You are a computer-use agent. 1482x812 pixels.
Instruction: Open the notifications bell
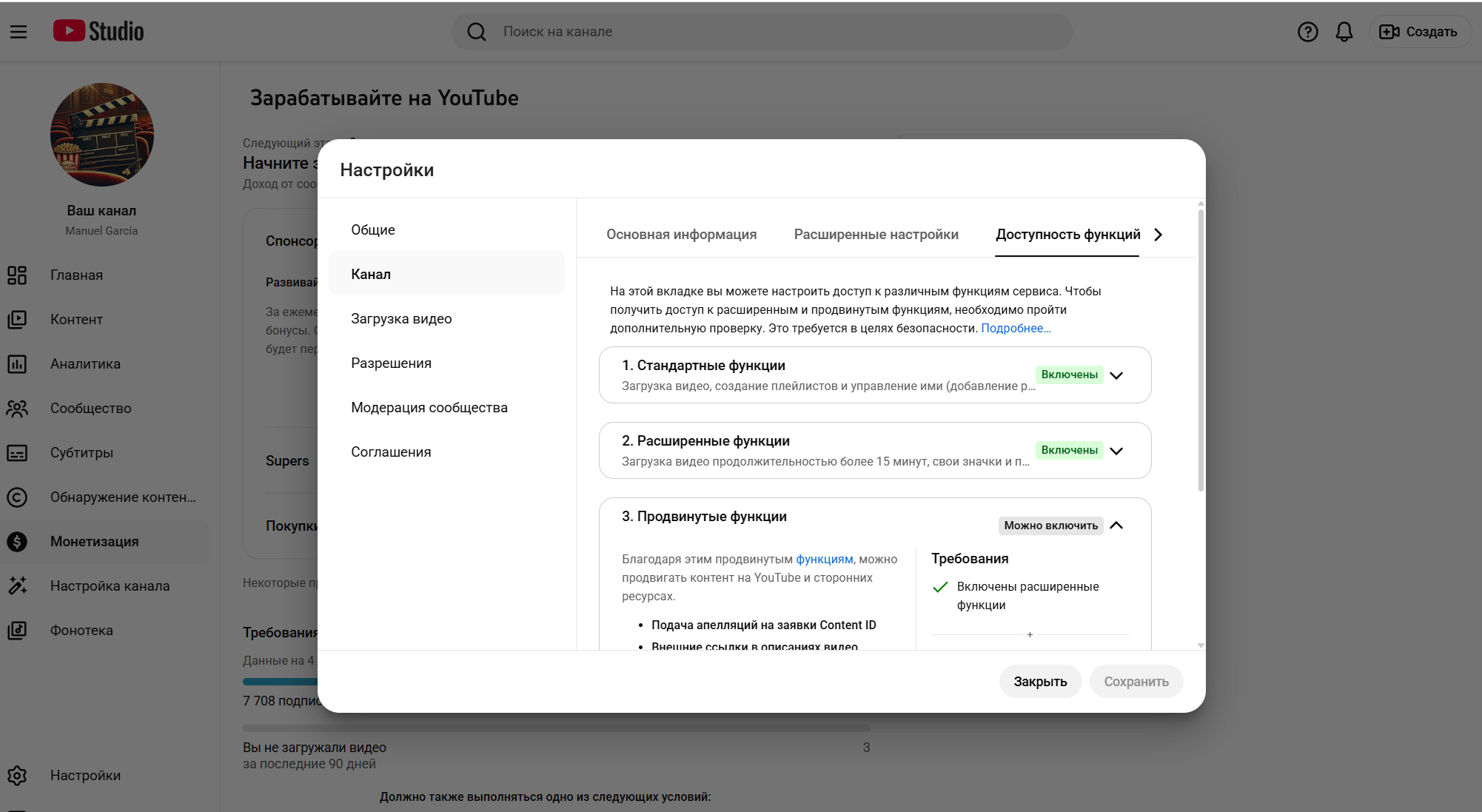click(1344, 32)
